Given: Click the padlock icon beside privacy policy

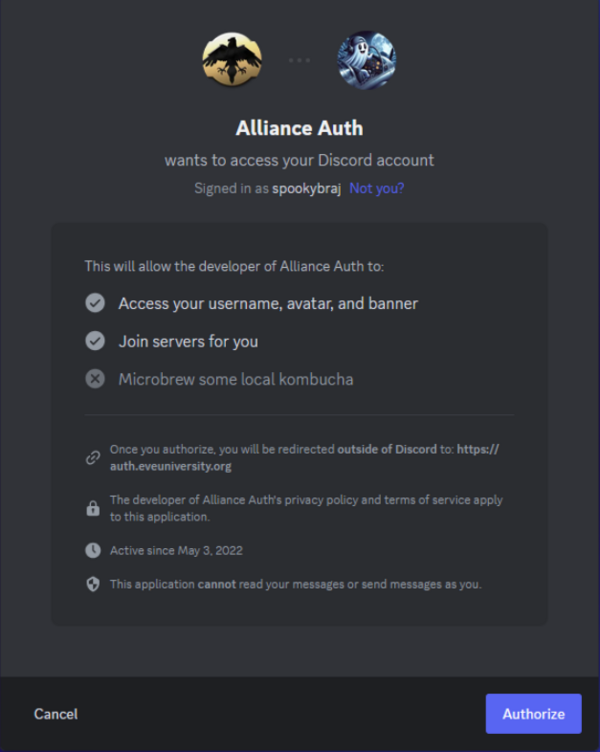Looking at the screenshot, I should pyautogui.click(x=93, y=508).
